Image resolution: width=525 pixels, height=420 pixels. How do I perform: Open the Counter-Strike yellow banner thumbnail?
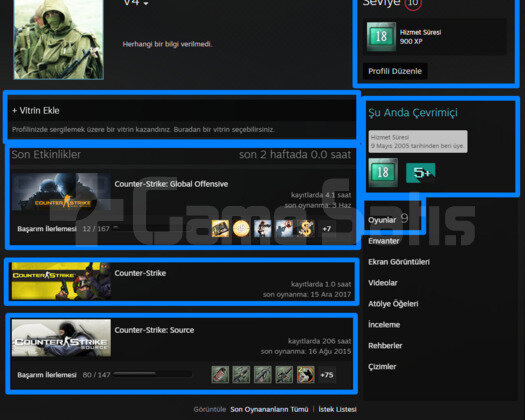click(61, 281)
